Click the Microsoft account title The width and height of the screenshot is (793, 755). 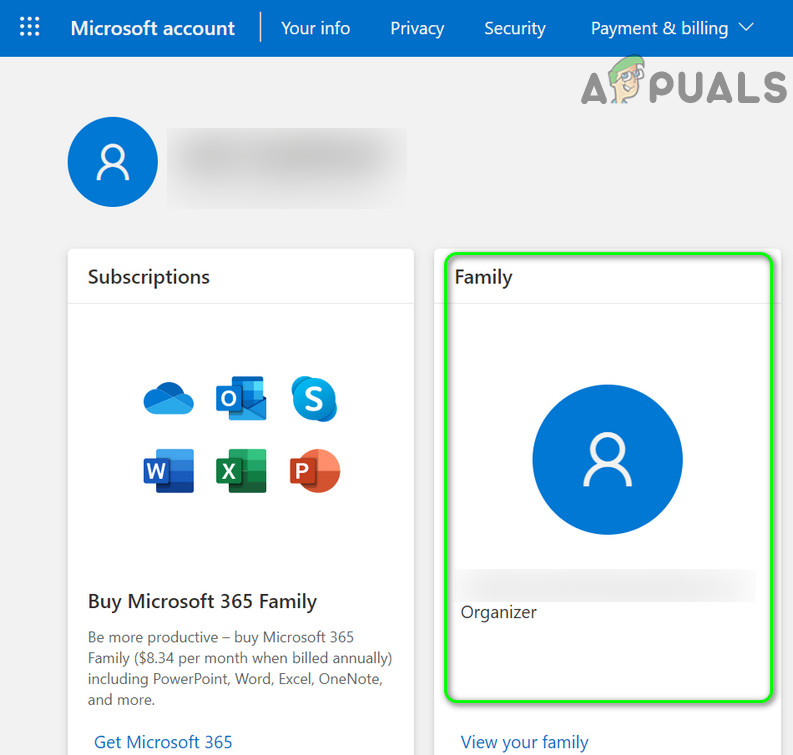tap(153, 28)
